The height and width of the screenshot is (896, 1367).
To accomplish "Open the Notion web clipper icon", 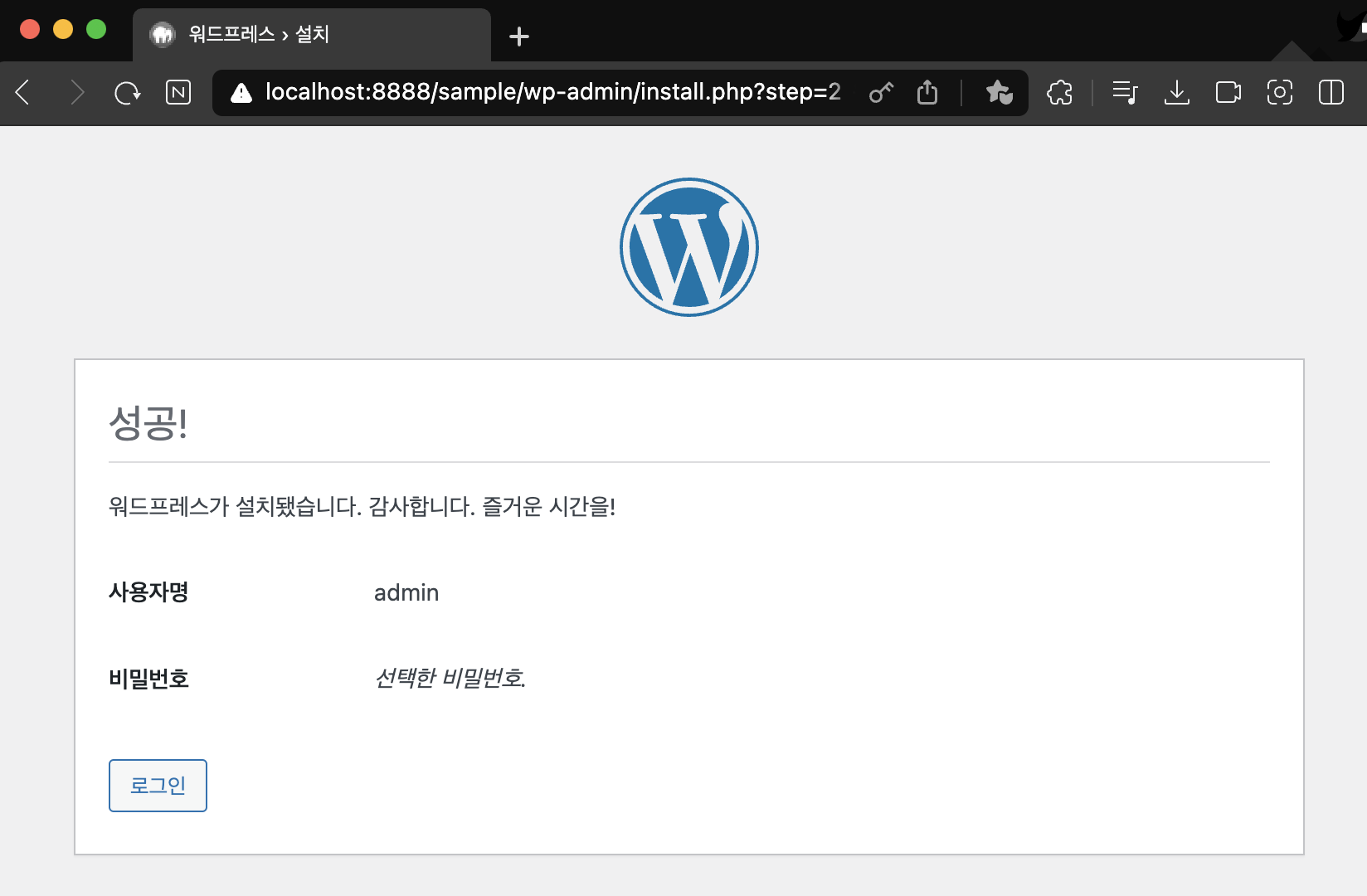I will (x=178, y=92).
